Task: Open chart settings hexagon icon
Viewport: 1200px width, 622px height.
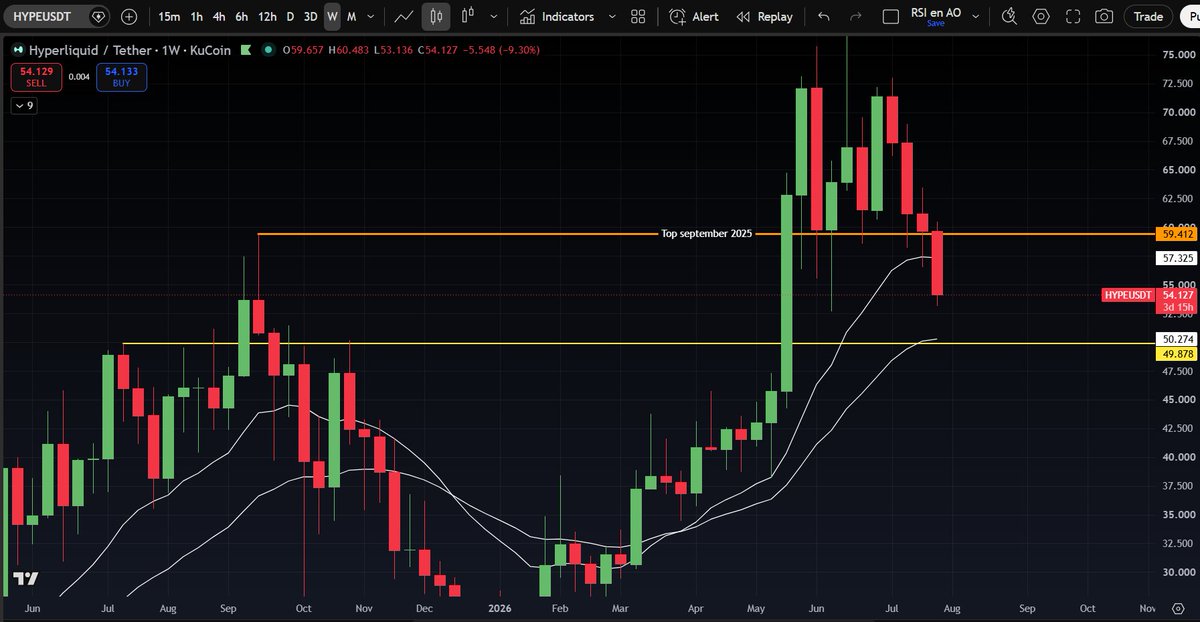Action: point(1041,16)
